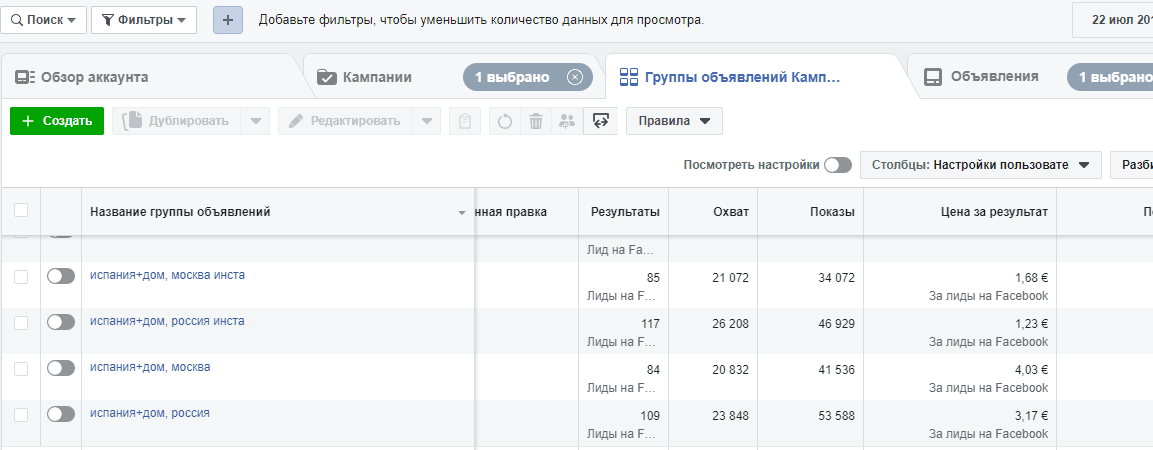Click the plus icon to add a filter
This screenshot has width=1153, height=450.
(x=228, y=20)
